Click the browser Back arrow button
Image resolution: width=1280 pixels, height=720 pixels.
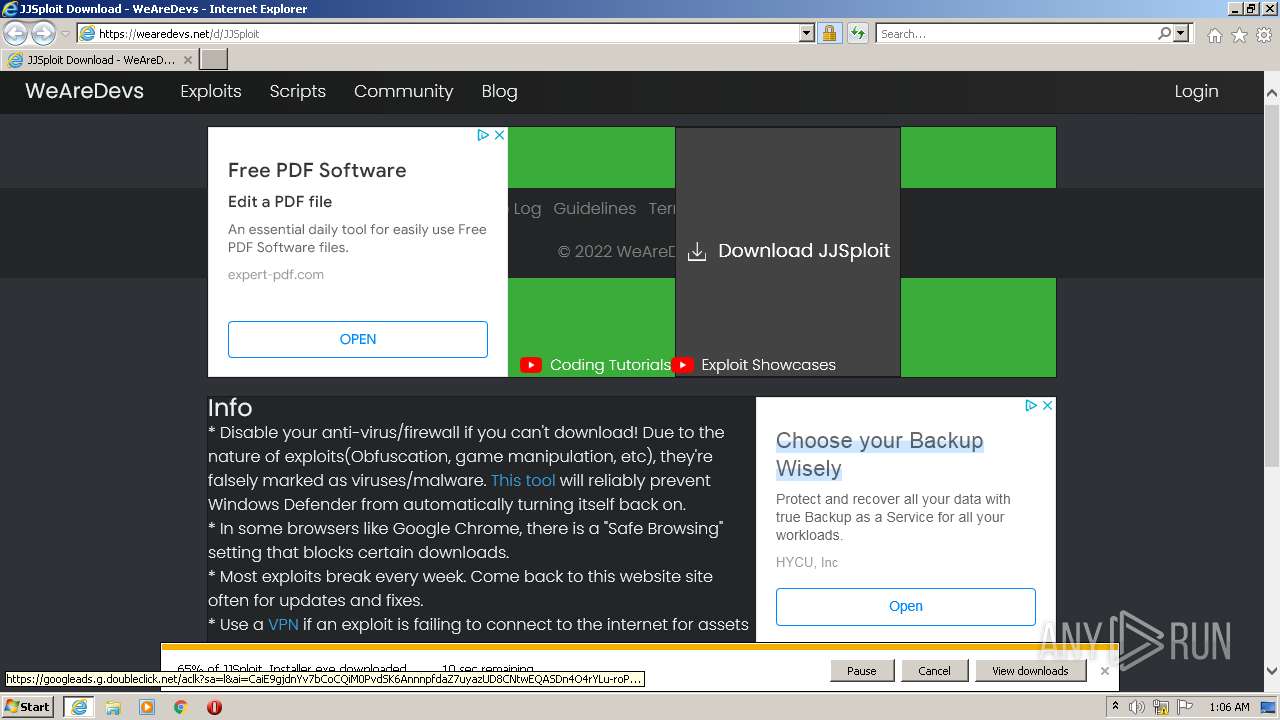15,33
